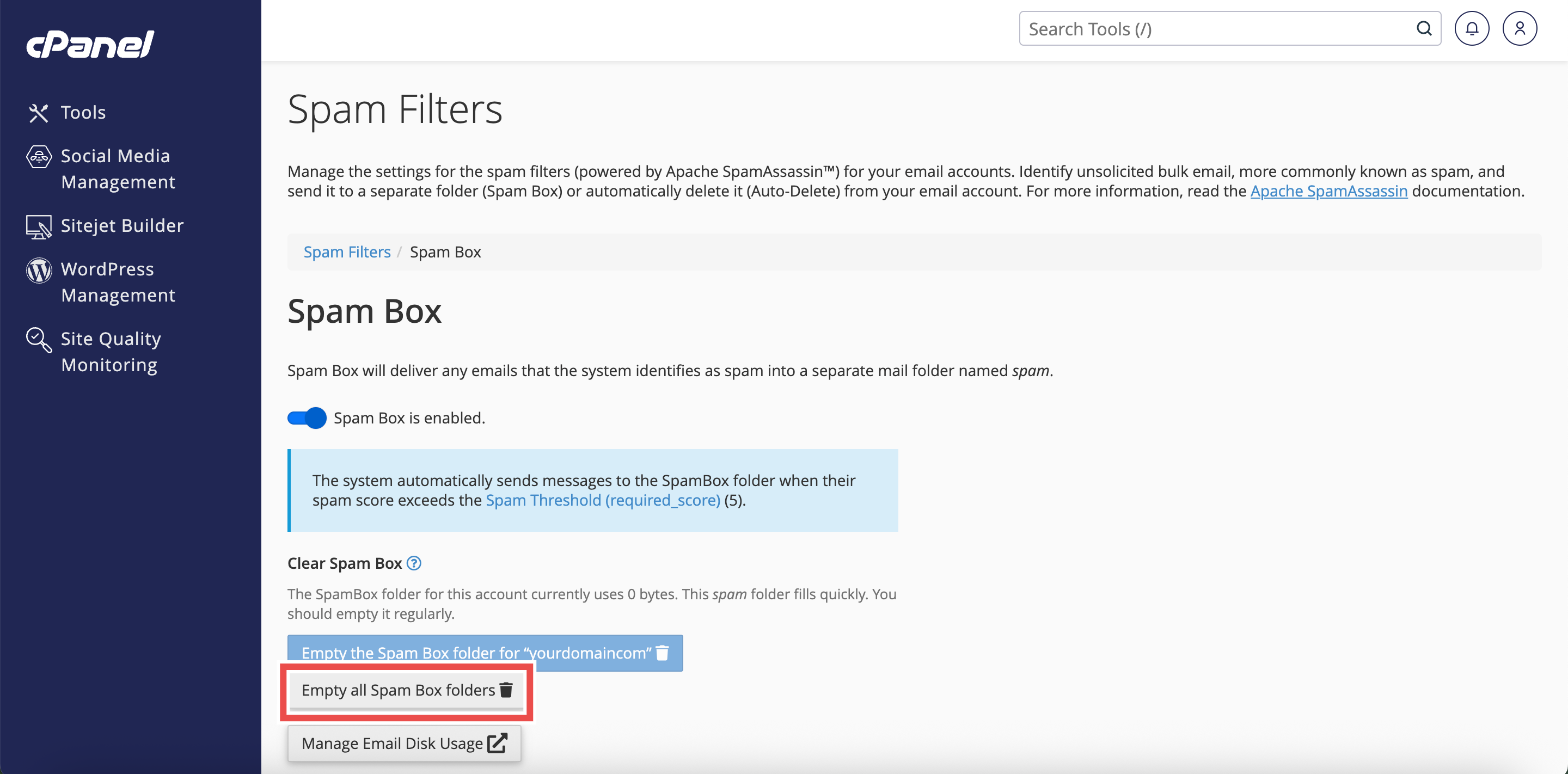
Task: Open notifications bell icon
Action: click(x=1471, y=29)
